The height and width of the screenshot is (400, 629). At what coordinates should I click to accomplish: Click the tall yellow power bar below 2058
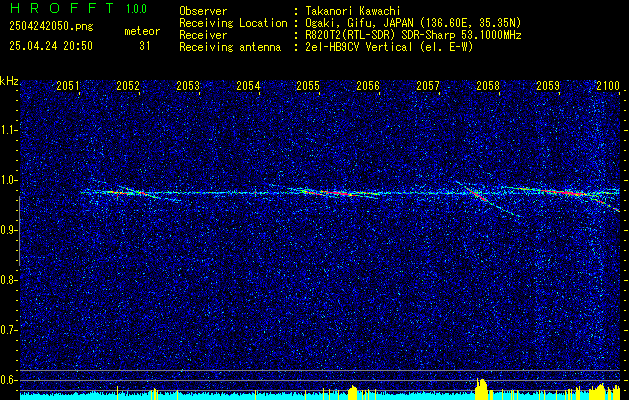481,389
